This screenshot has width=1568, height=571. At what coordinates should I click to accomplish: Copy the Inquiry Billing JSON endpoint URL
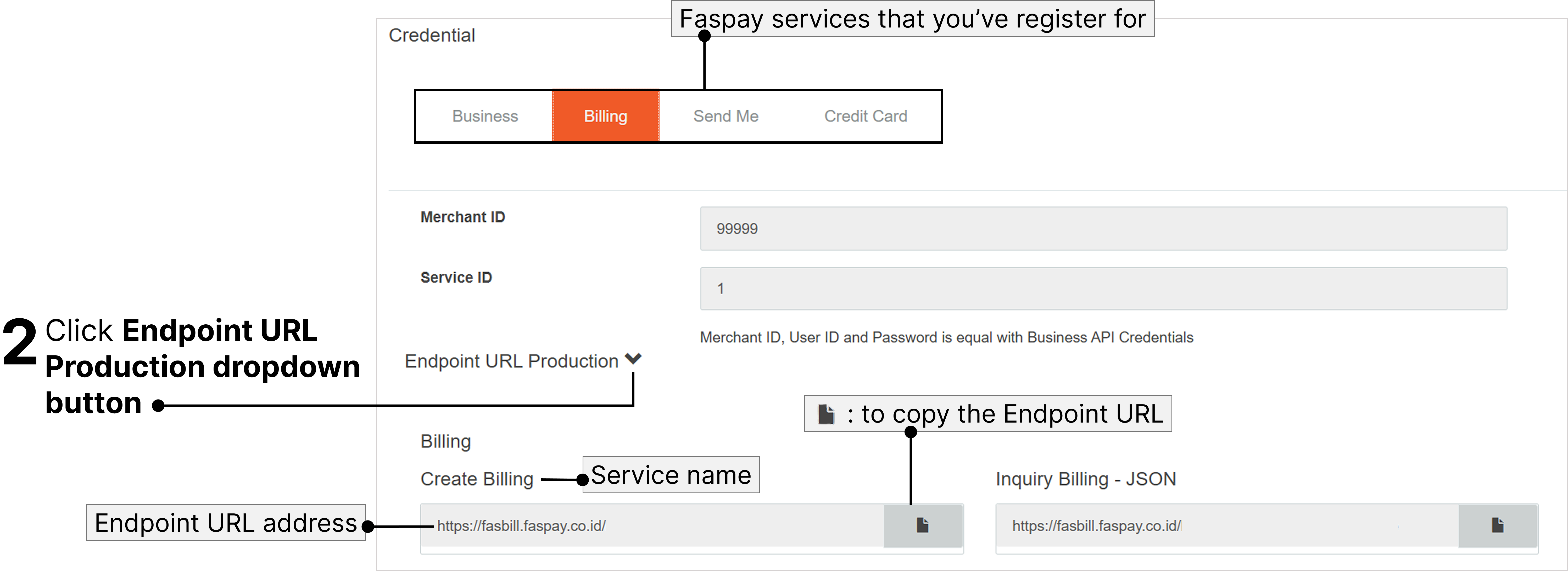coord(1497,525)
